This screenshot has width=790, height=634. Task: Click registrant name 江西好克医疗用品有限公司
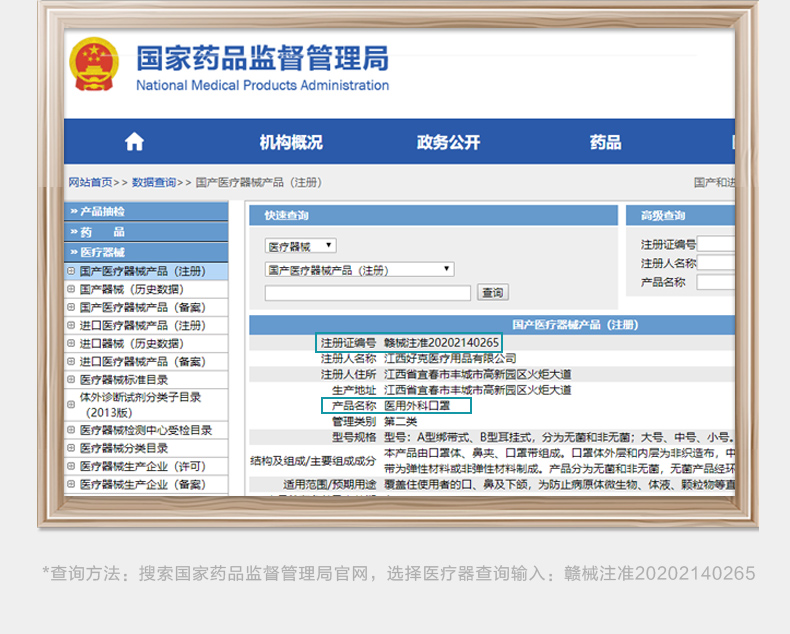click(x=450, y=358)
